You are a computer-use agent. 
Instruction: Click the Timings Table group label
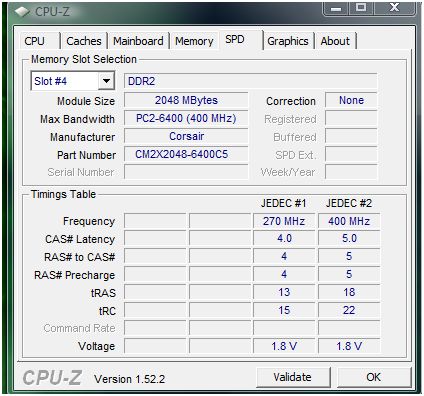point(63,194)
